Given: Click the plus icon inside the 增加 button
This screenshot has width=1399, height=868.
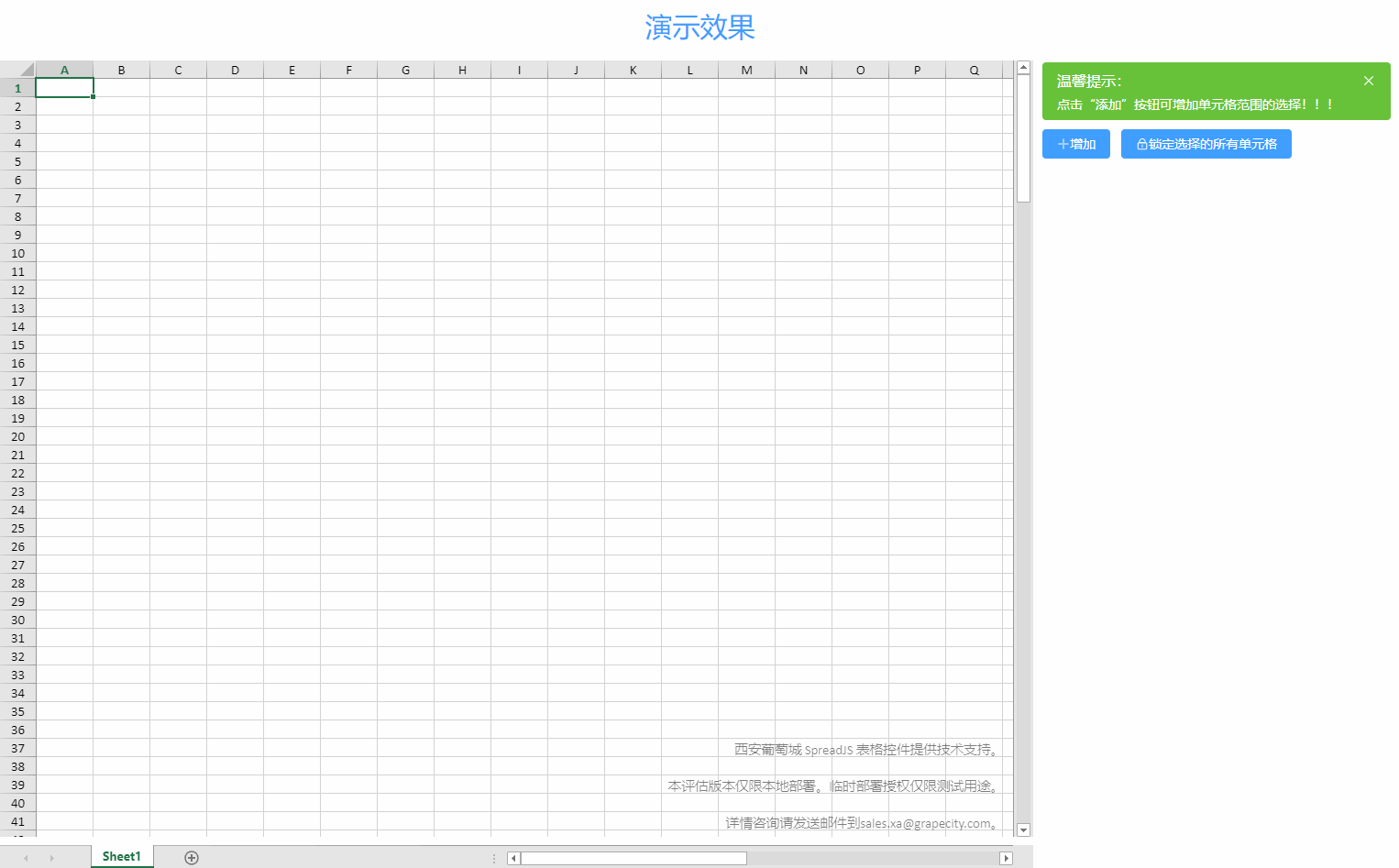Looking at the screenshot, I should pyautogui.click(x=1063, y=144).
